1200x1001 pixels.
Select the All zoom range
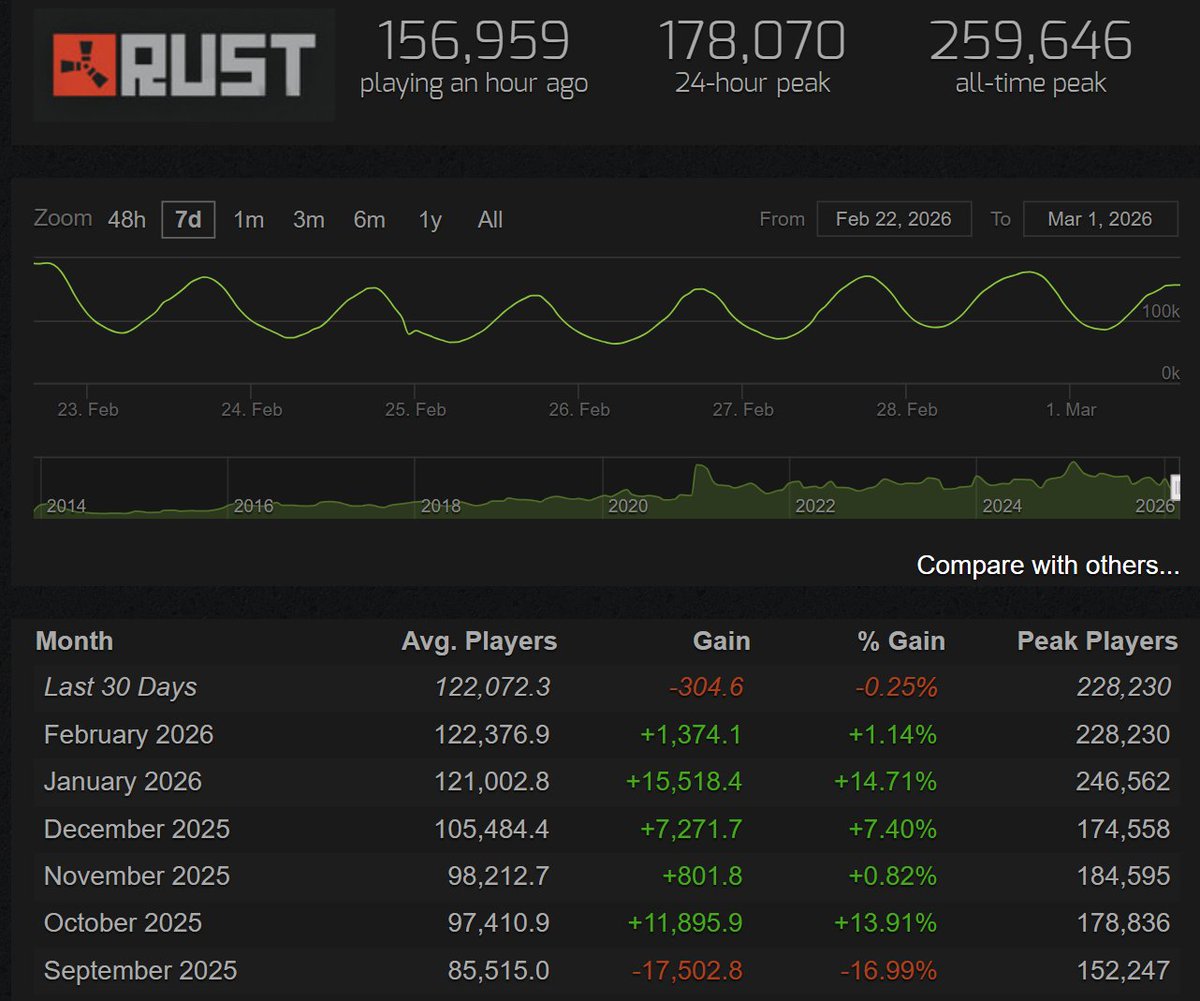[490, 220]
